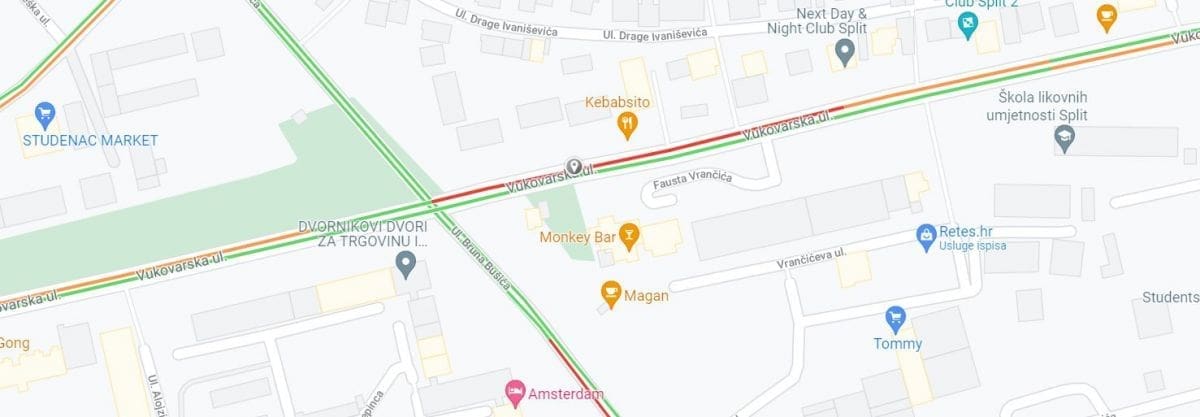The height and width of the screenshot is (417, 1200).
Task: Click the Monkey Bar label text
Action: point(577,238)
